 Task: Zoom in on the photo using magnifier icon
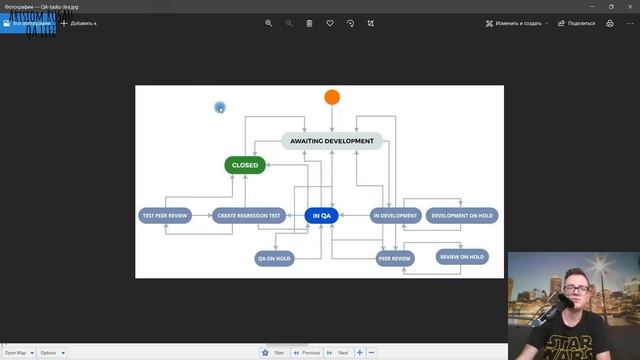point(269,23)
